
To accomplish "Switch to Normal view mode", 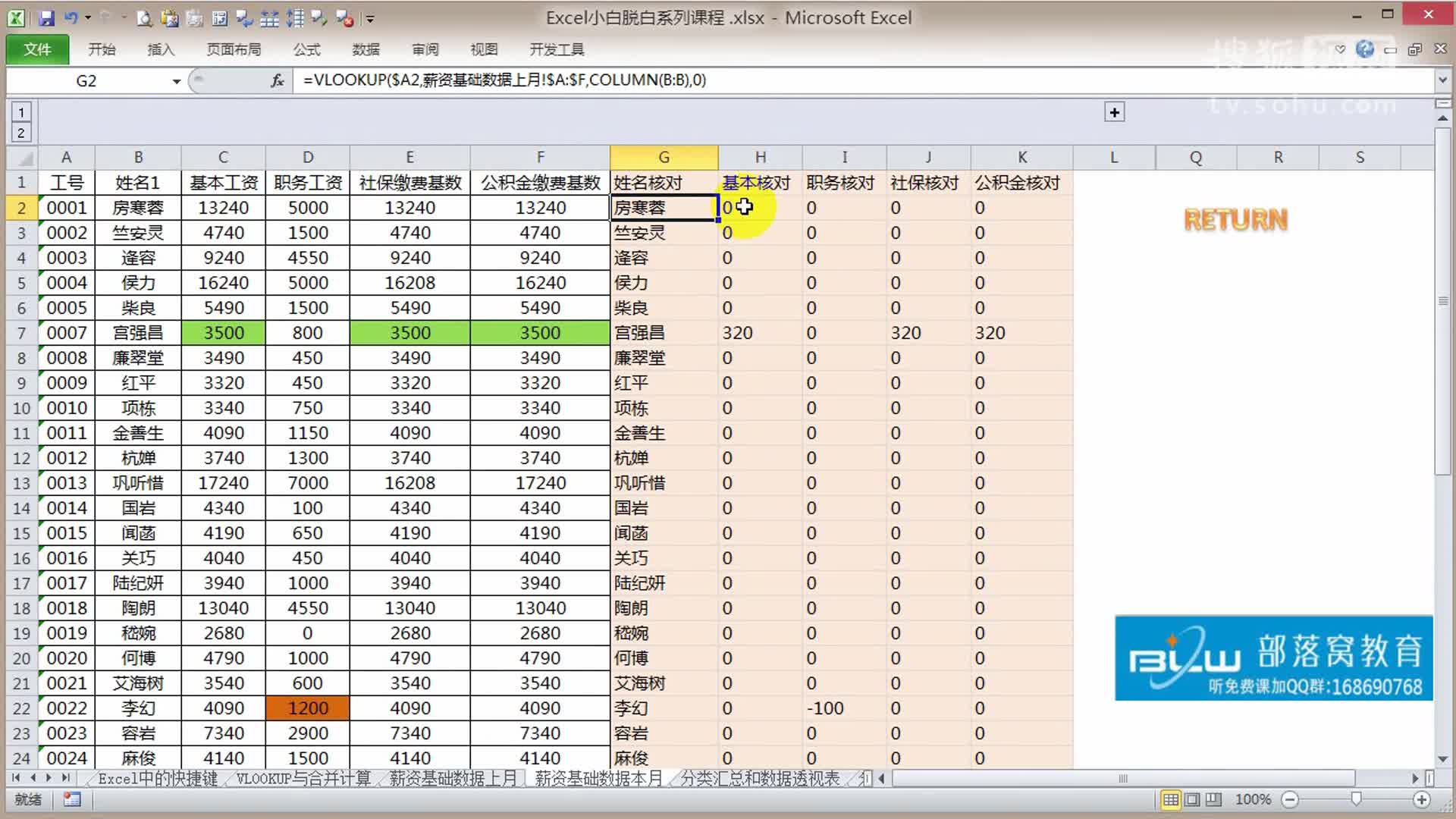I will (1171, 799).
